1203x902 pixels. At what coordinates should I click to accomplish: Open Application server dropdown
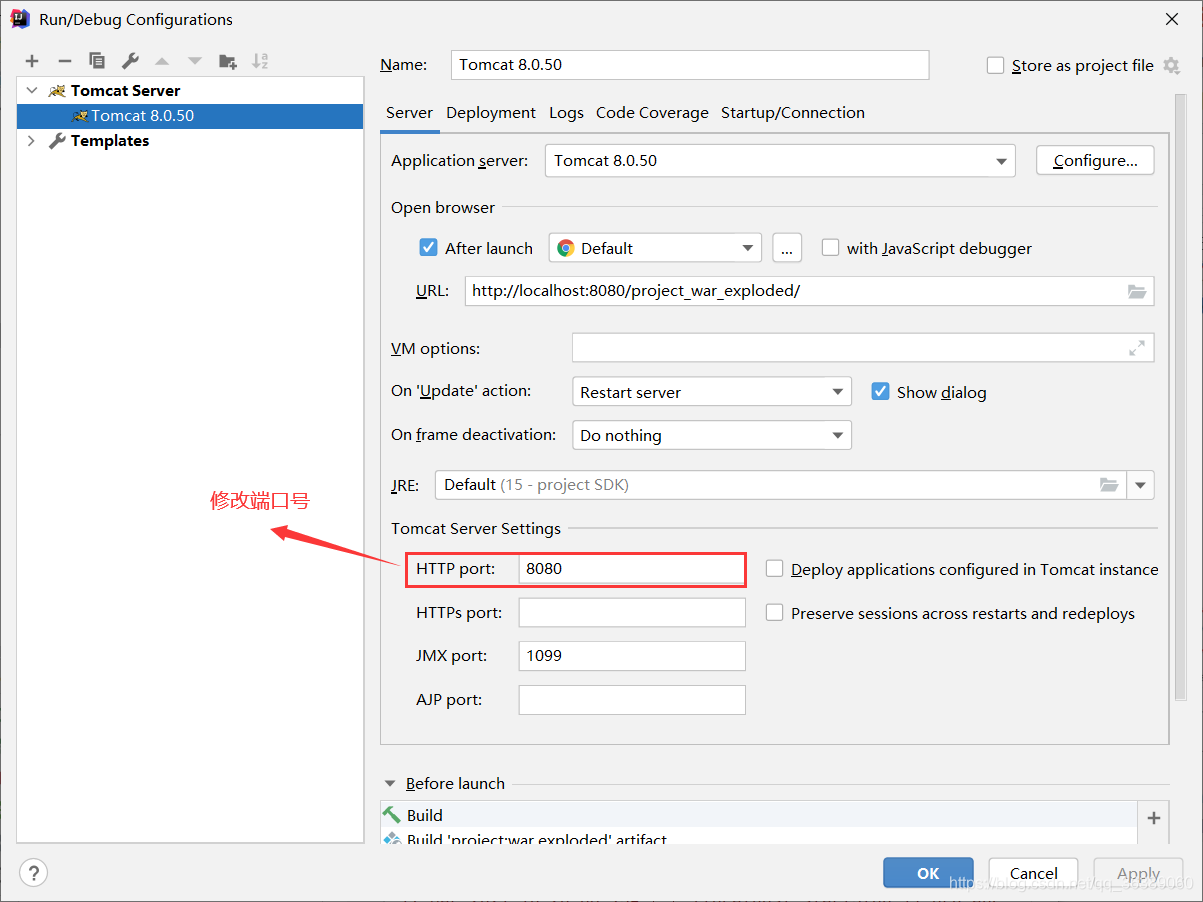click(x=780, y=161)
